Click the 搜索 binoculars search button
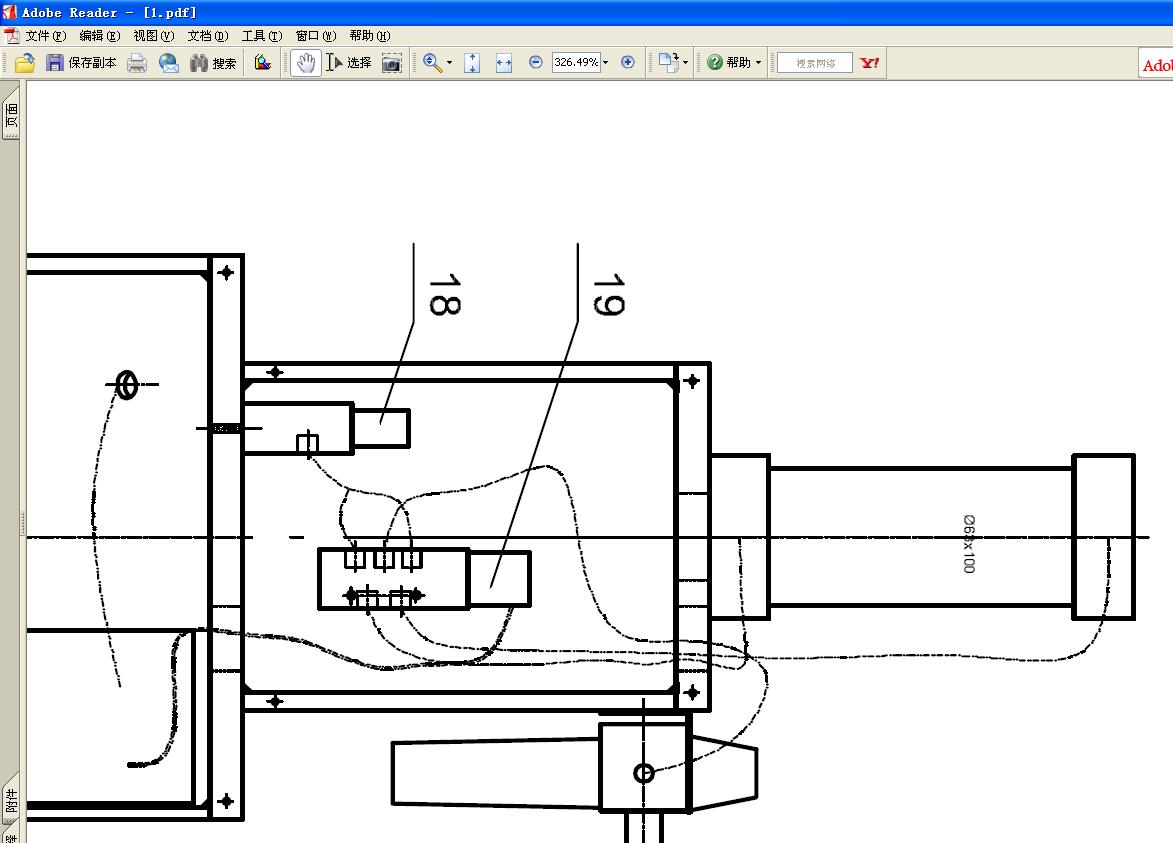This screenshot has width=1173, height=843. click(x=213, y=63)
